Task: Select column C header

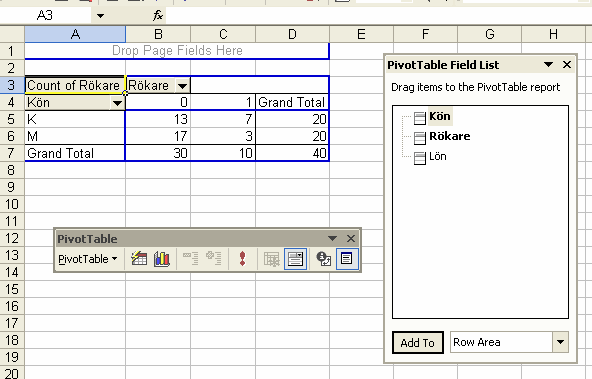Action: click(x=223, y=34)
